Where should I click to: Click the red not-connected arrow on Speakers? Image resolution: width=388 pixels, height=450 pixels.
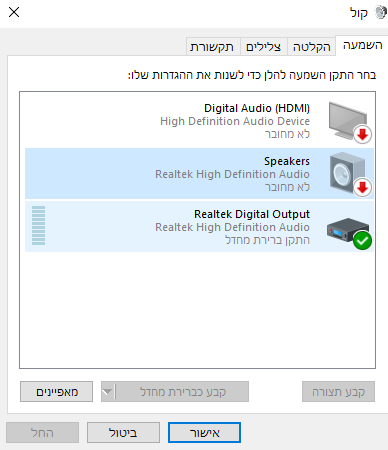362,188
